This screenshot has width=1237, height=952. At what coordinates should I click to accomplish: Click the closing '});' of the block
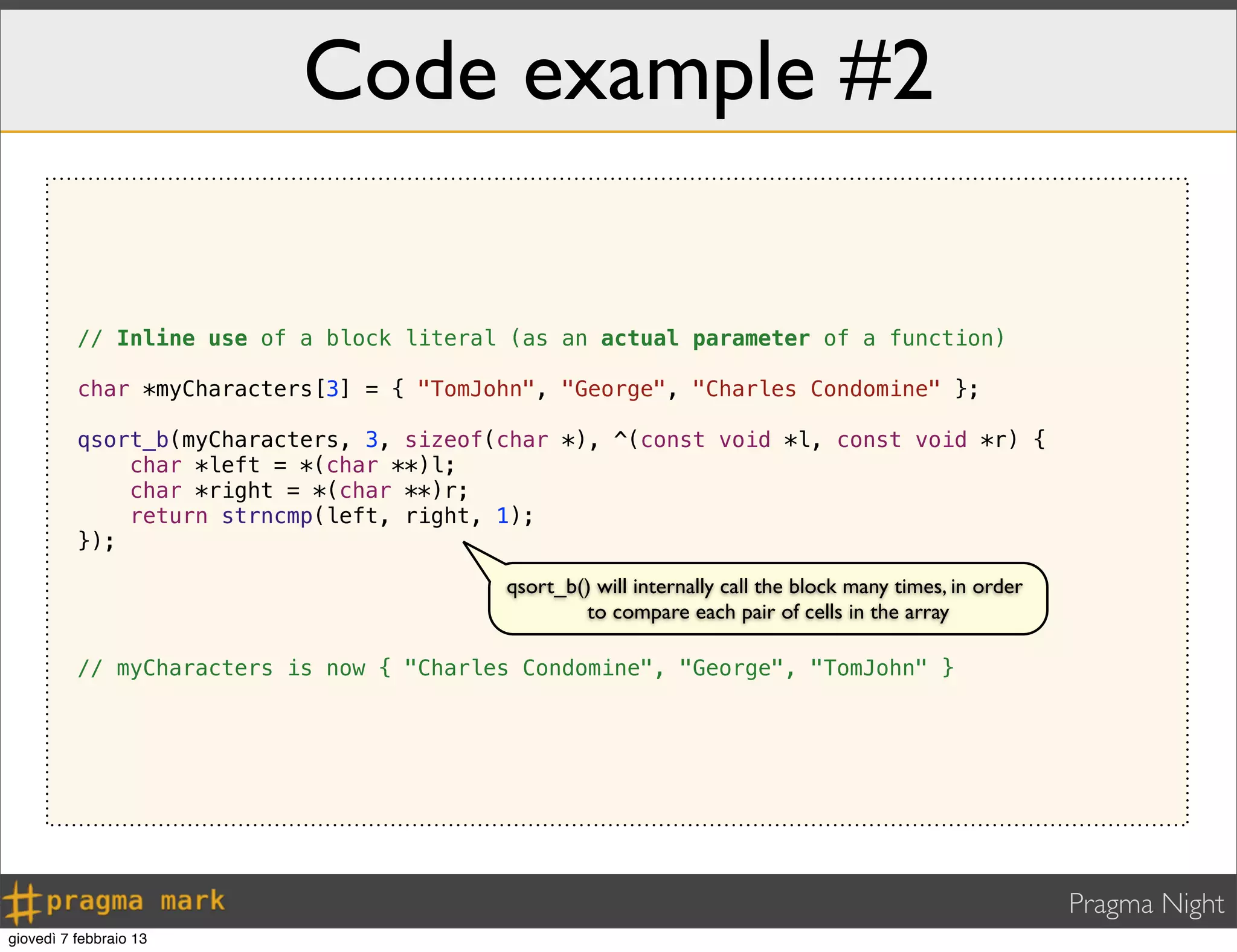96,541
